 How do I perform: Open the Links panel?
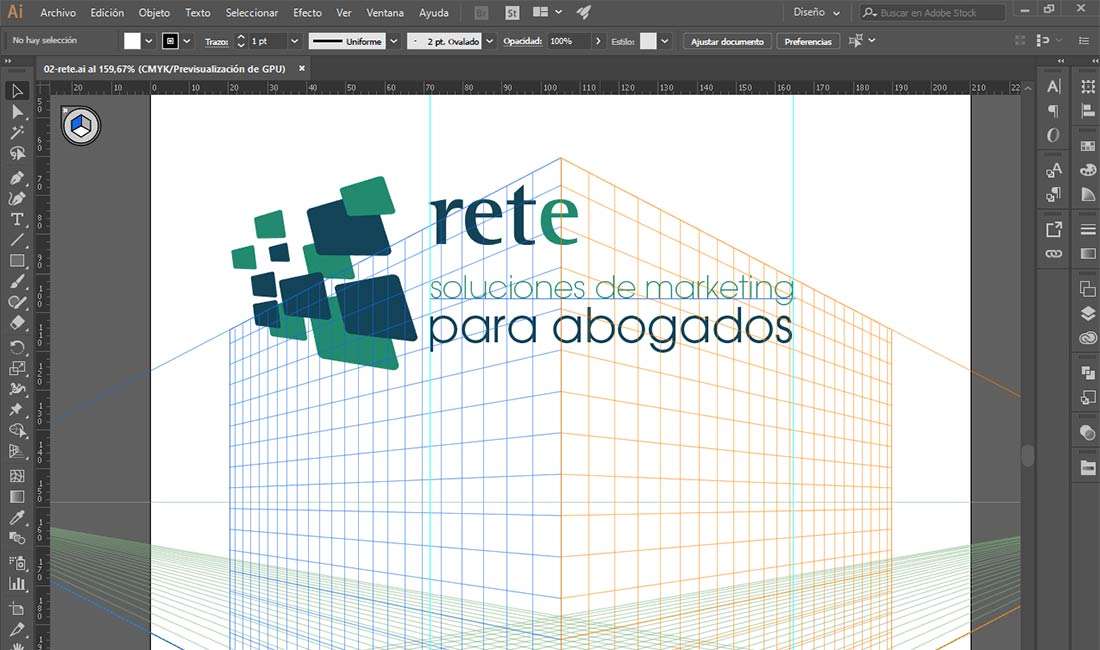(x=1054, y=254)
